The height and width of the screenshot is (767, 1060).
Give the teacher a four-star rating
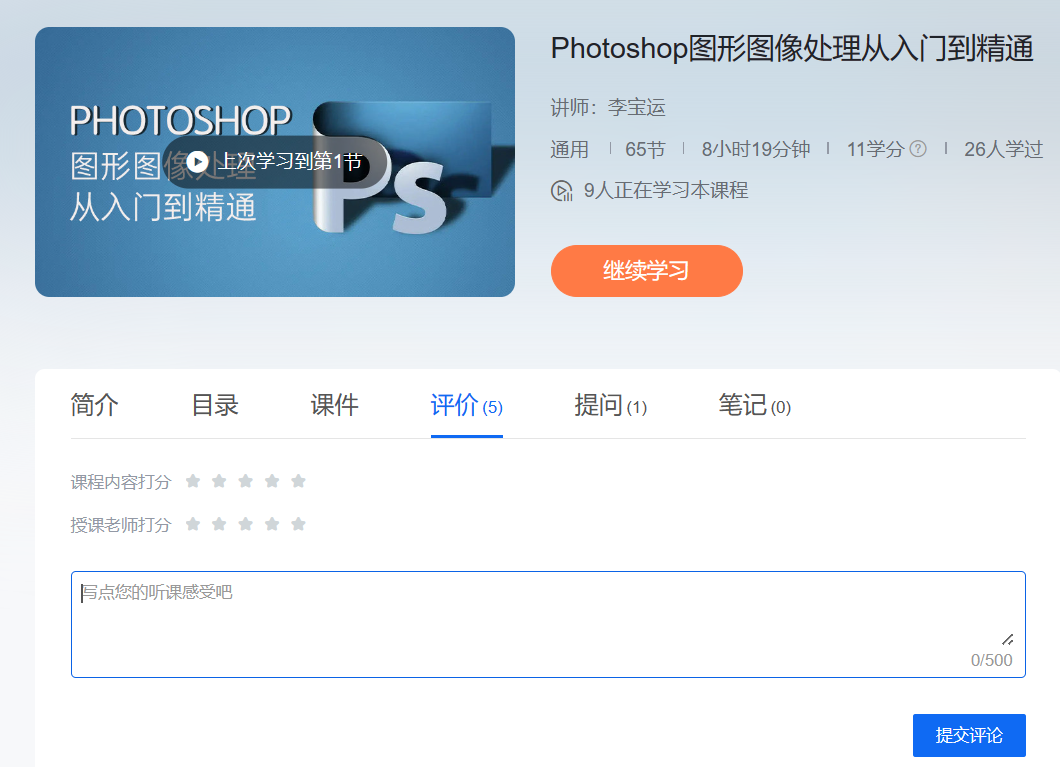point(272,524)
